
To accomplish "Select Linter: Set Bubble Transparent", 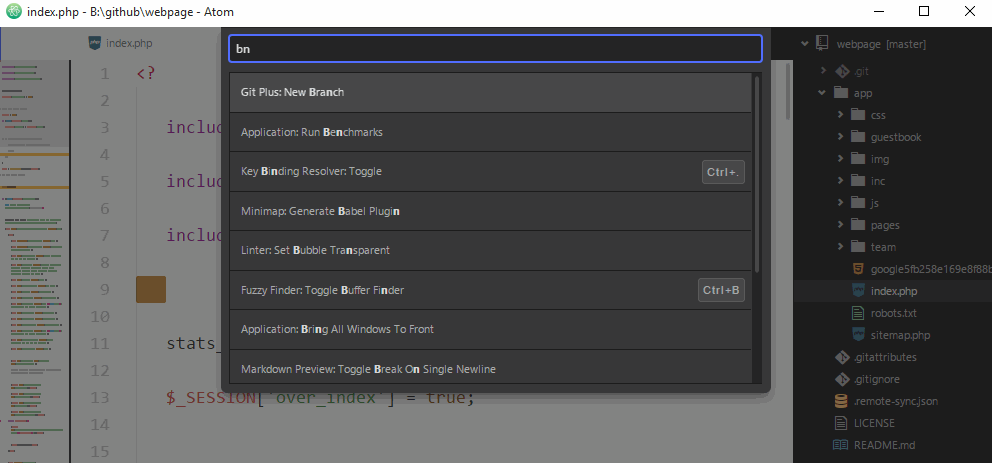I will click(x=490, y=250).
